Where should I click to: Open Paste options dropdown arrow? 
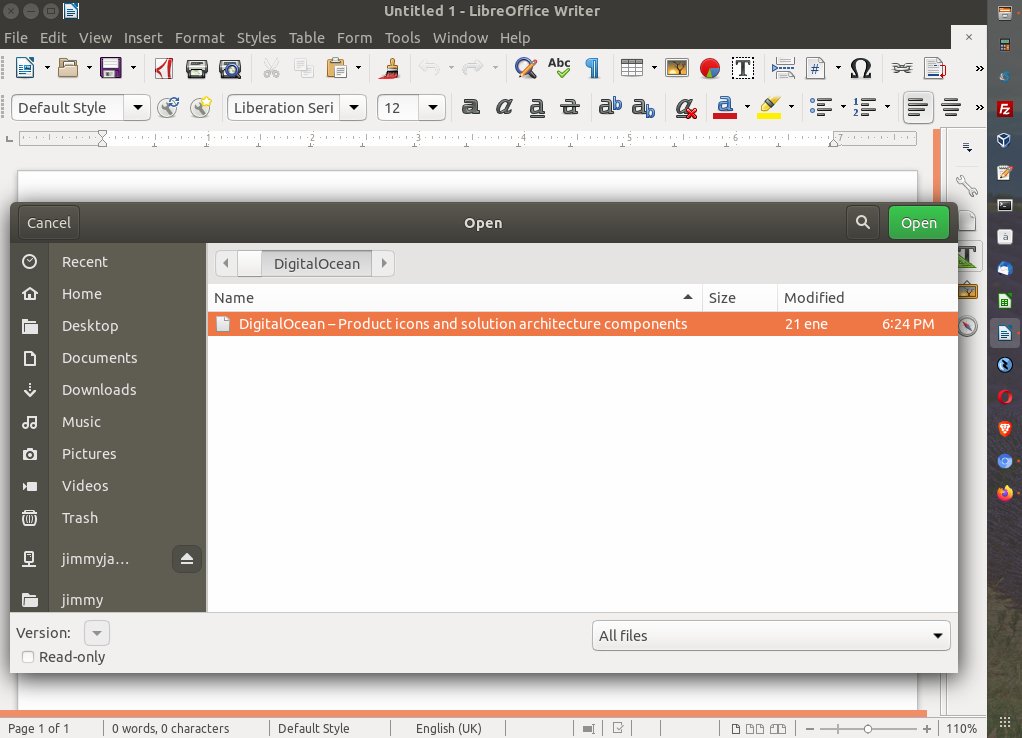coord(358,68)
